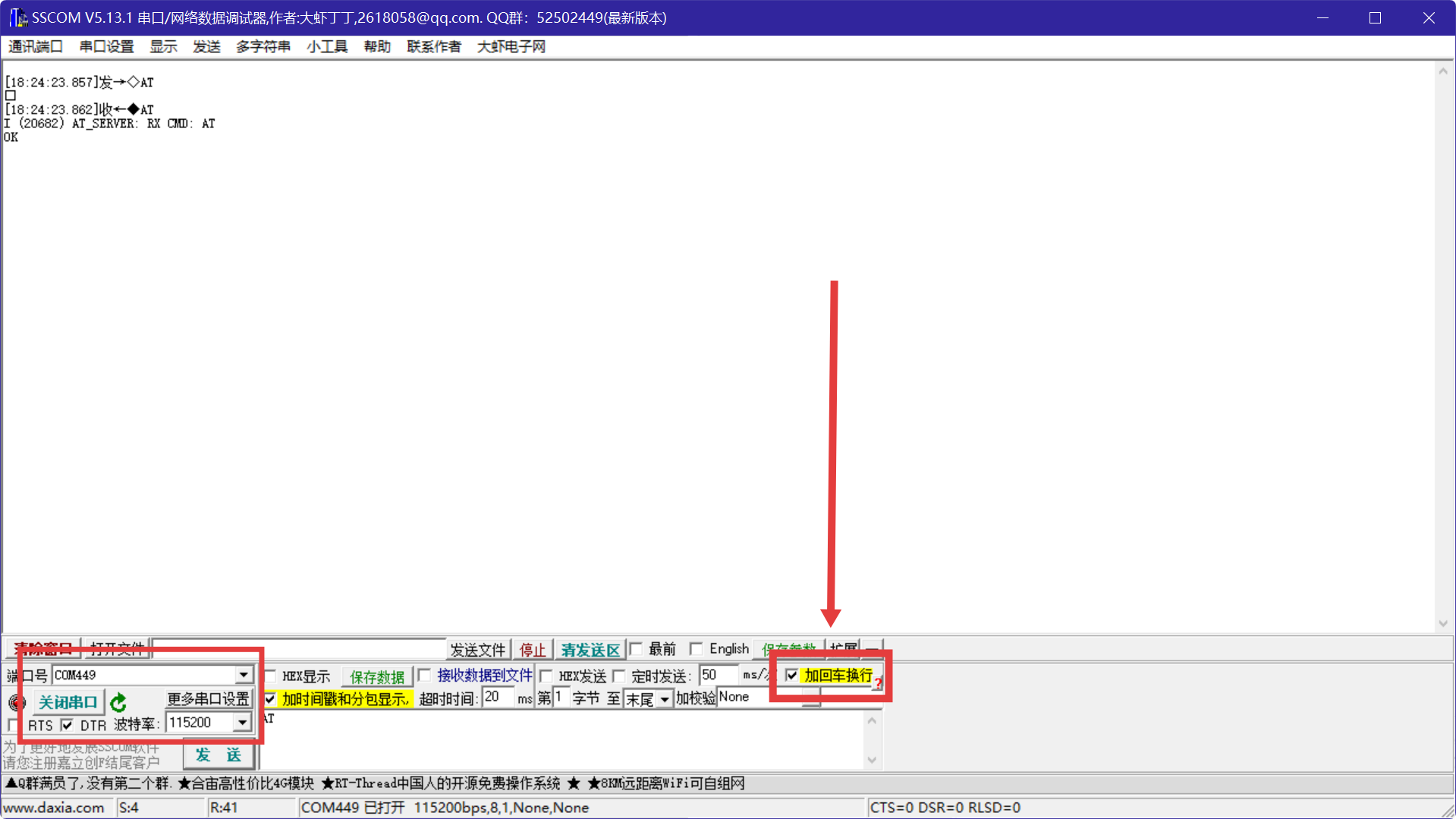Open the 联系作者 menu
The image size is (1456, 819).
pyautogui.click(x=434, y=47)
